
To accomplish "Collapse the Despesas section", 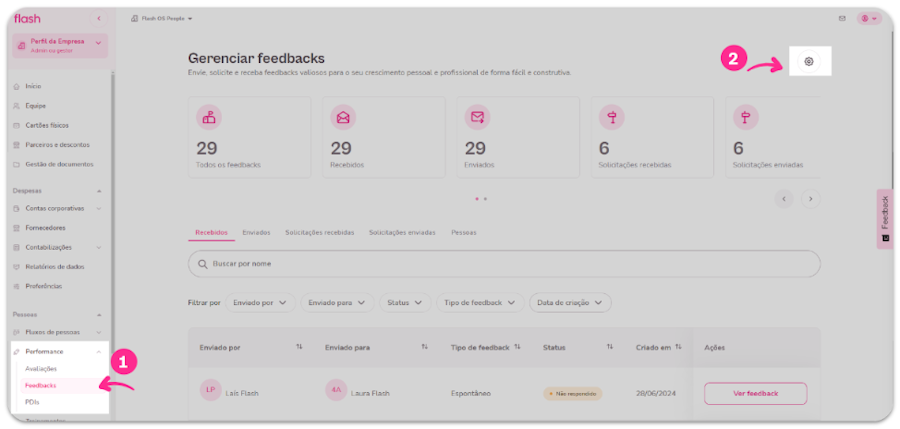I will pos(99,191).
